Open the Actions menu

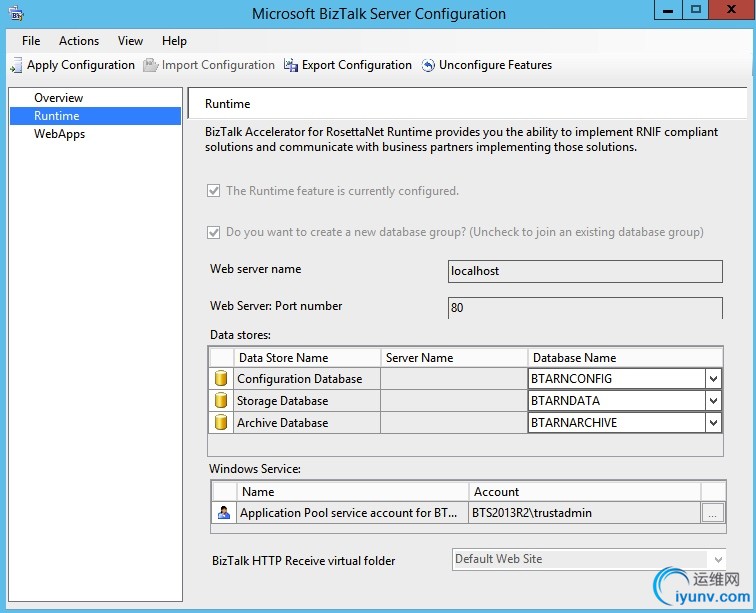(79, 41)
